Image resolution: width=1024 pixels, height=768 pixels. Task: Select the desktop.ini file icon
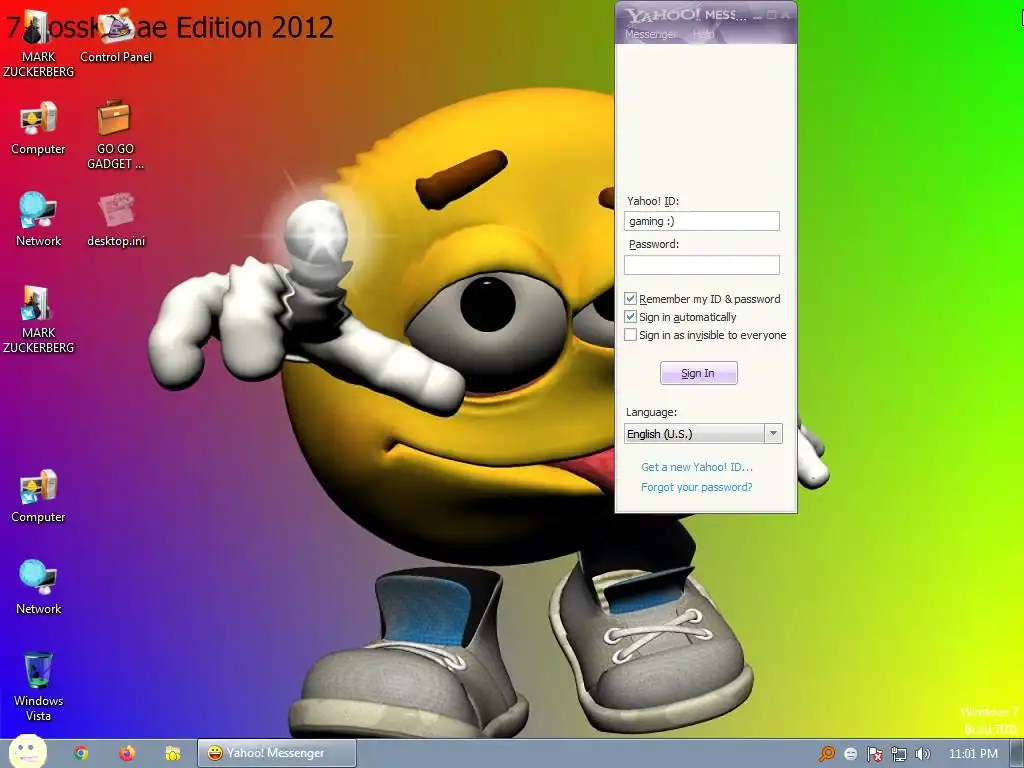pyautogui.click(x=116, y=219)
